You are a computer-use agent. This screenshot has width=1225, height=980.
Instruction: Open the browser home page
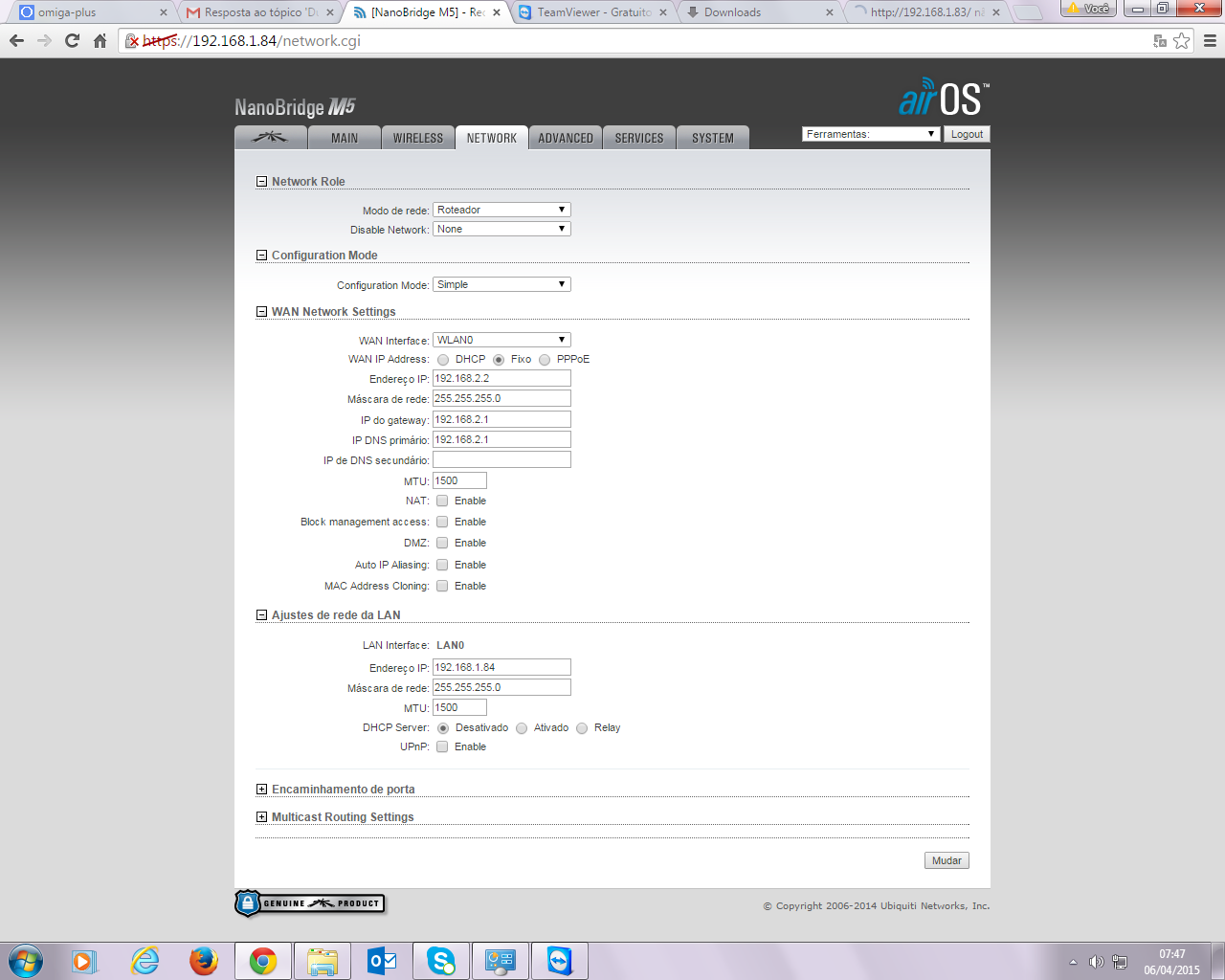(100, 41)
